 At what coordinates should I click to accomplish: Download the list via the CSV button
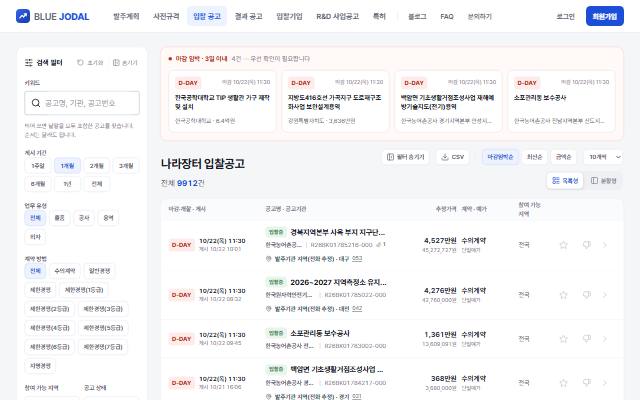[453, 157]
